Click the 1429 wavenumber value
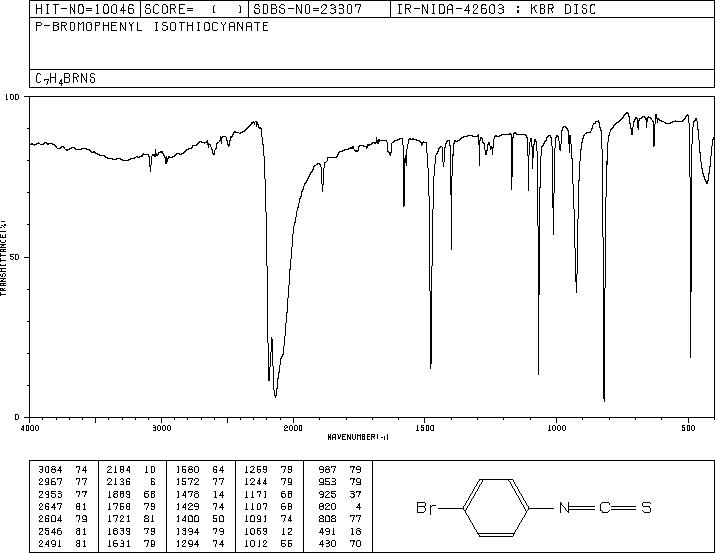 click(x=187, y=506)
